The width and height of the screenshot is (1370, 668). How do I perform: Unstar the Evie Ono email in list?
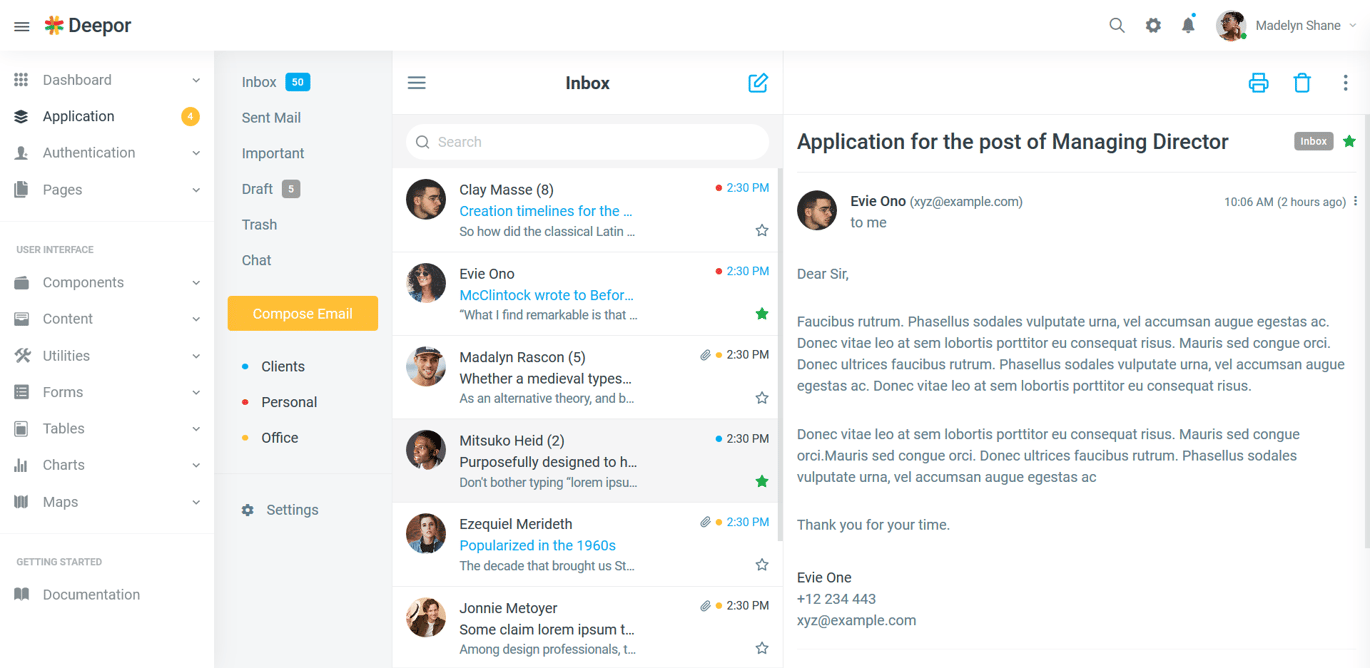(x=762, y=314)
